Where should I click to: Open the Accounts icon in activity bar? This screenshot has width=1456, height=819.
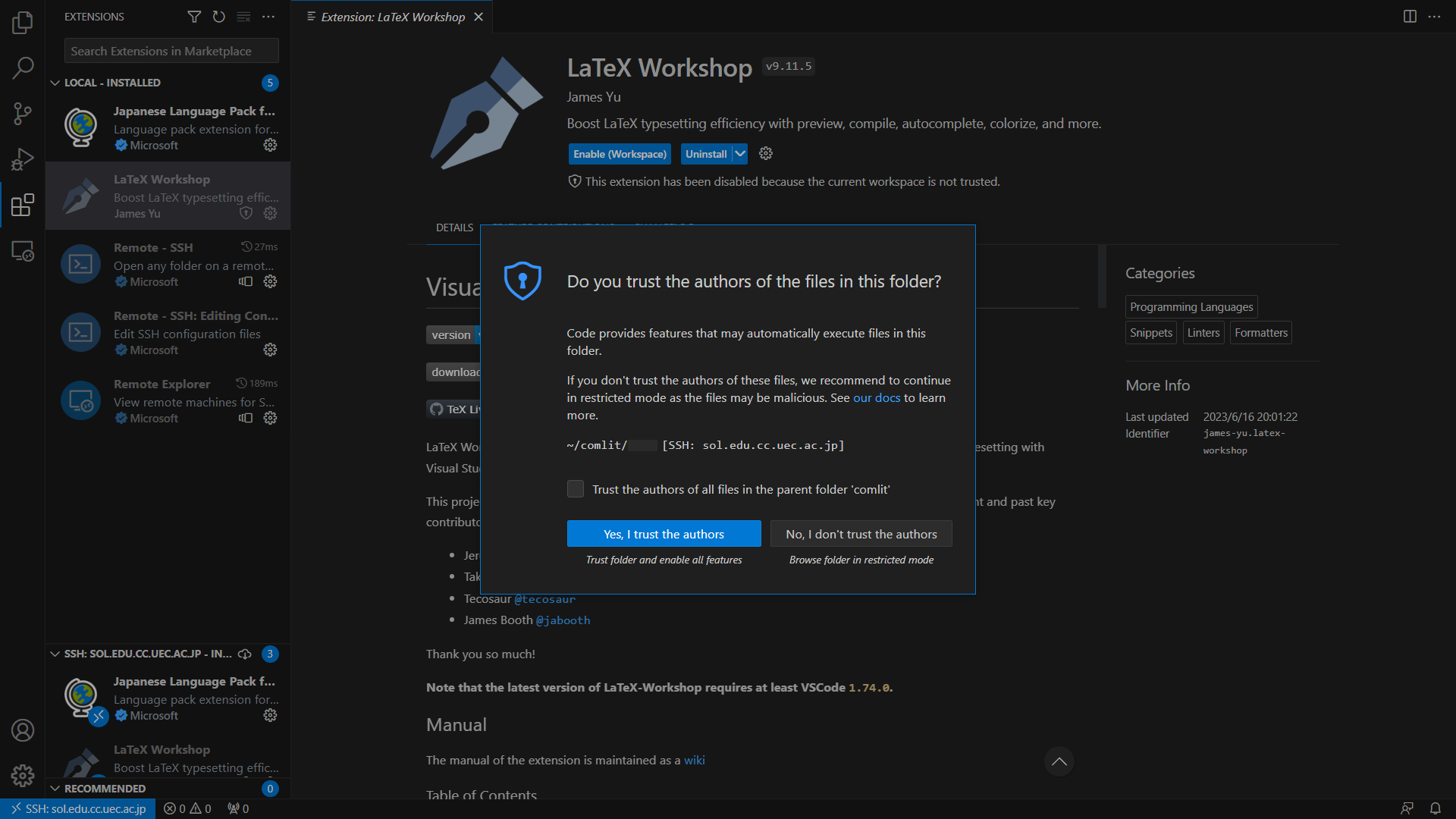point(23,730)
